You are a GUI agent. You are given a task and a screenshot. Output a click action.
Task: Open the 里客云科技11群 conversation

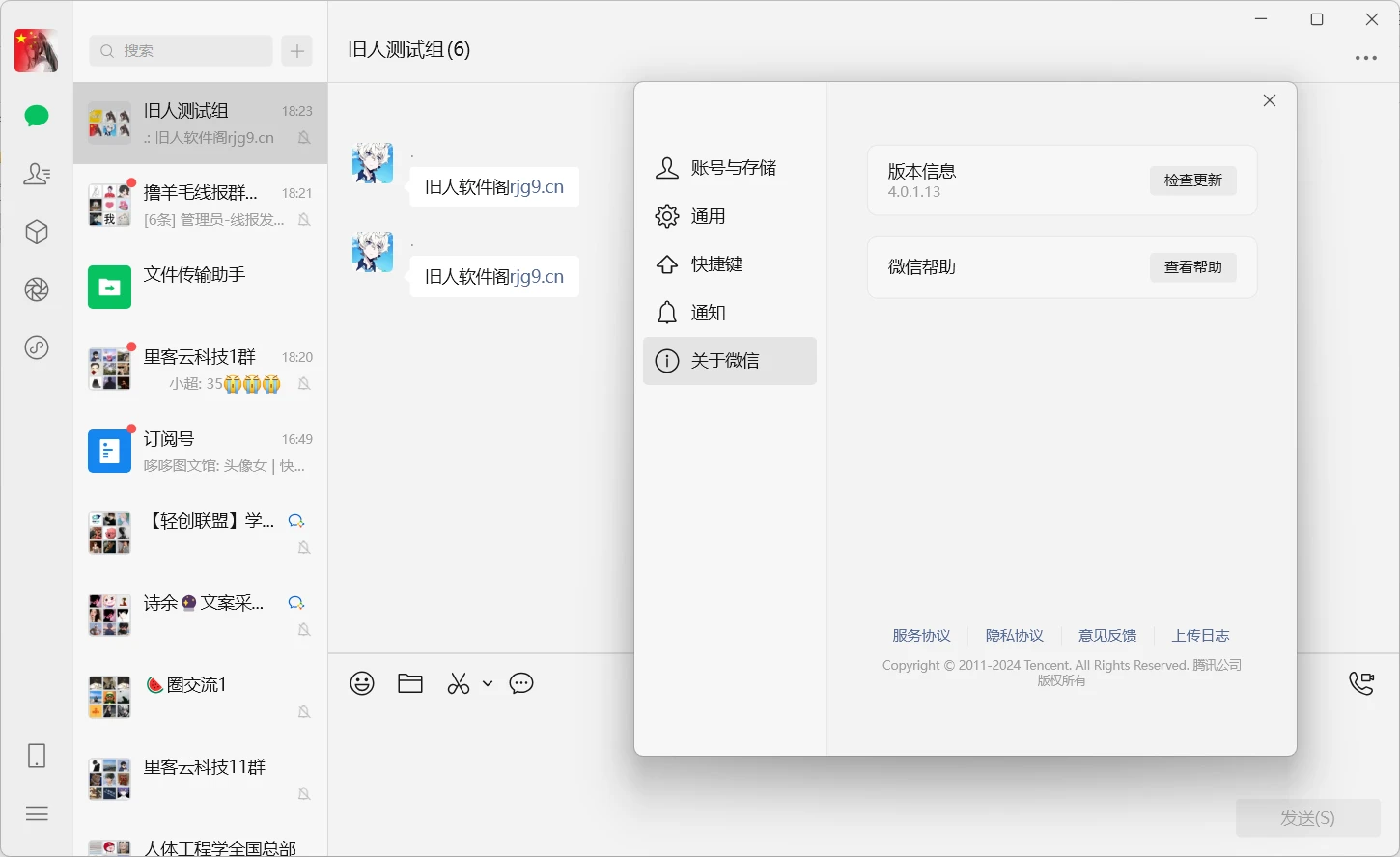tap(201, 780)
